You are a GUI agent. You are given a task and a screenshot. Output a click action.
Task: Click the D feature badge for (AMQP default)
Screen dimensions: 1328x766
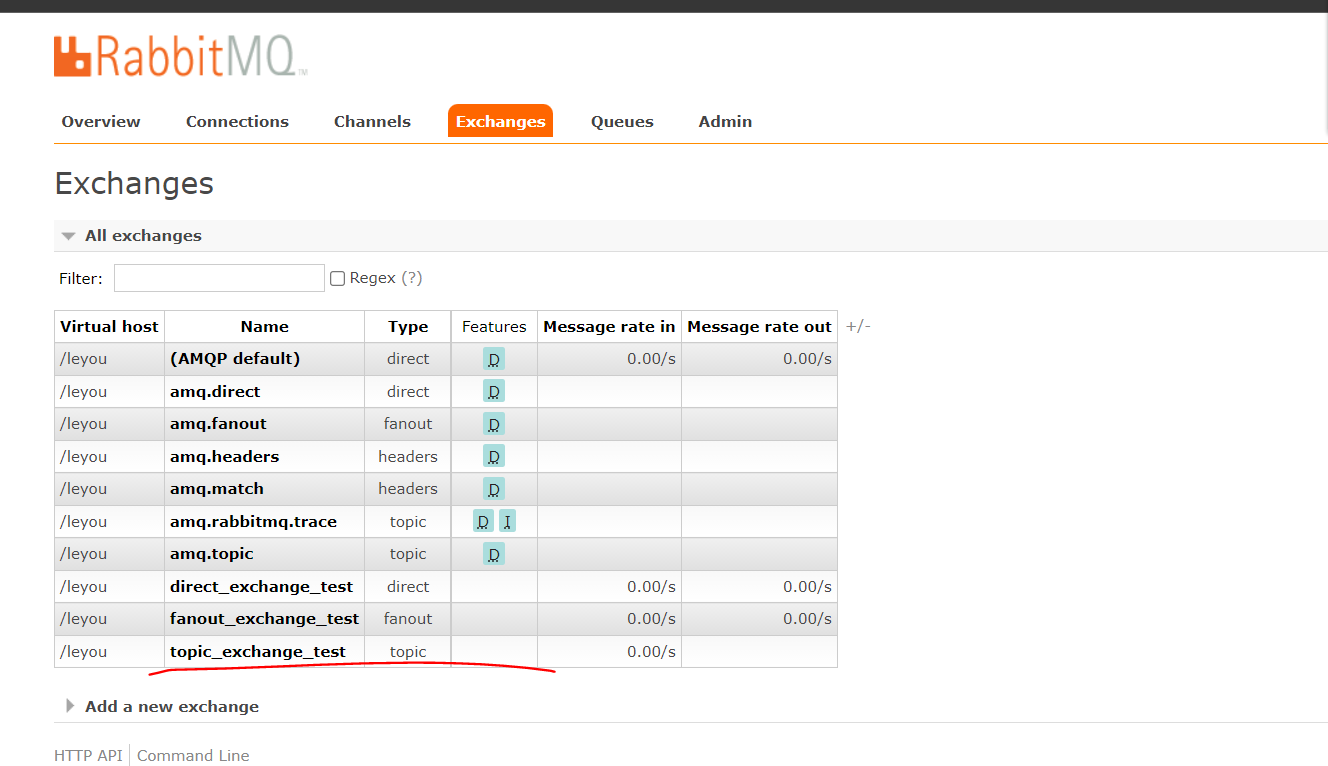[x=494, y=359]
